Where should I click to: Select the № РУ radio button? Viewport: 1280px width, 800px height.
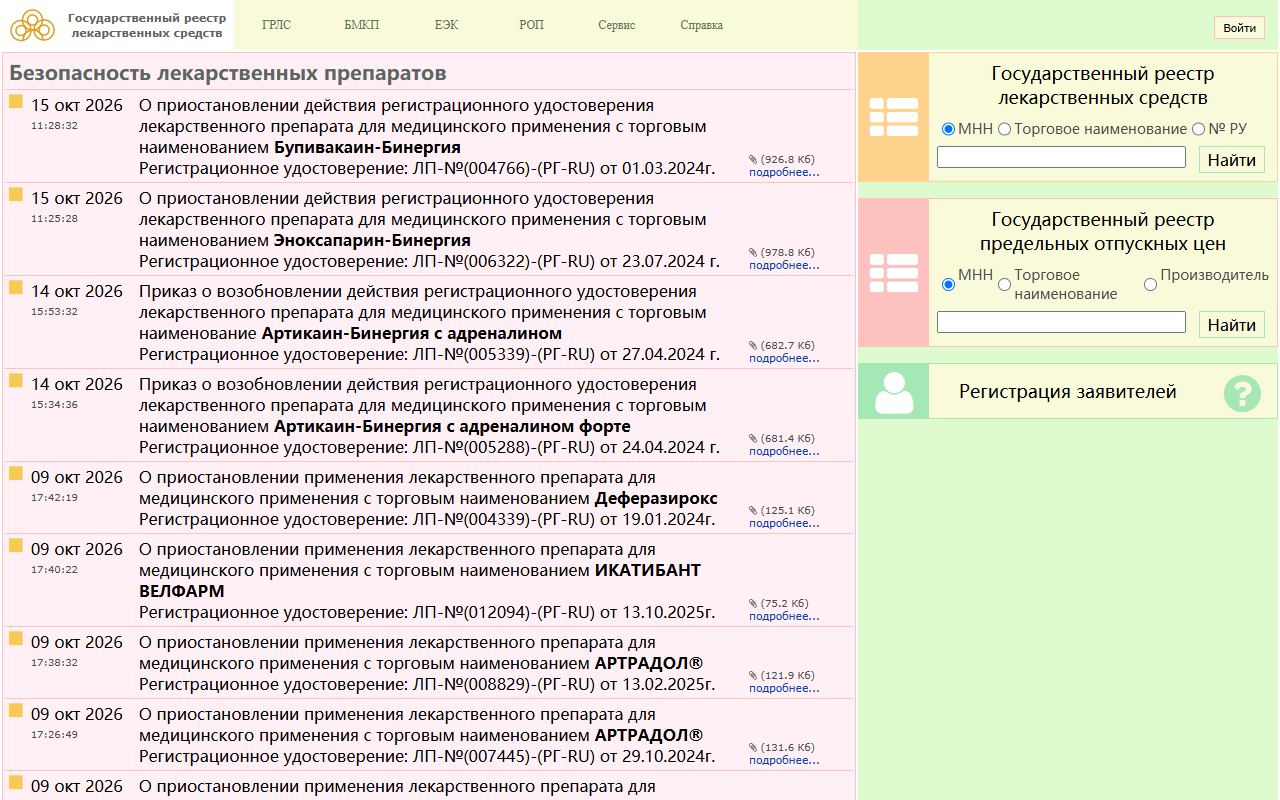pyautogui.click(x=1199, y=129)
